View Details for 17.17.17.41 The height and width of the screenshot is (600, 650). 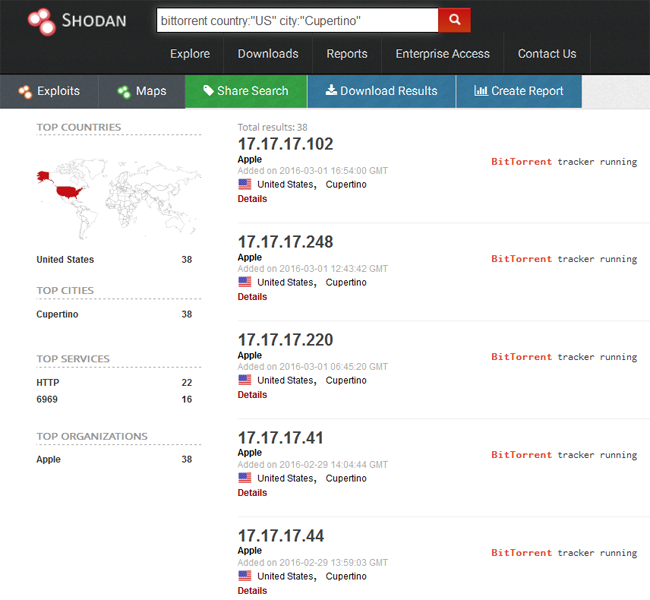(x=252, y=493)
